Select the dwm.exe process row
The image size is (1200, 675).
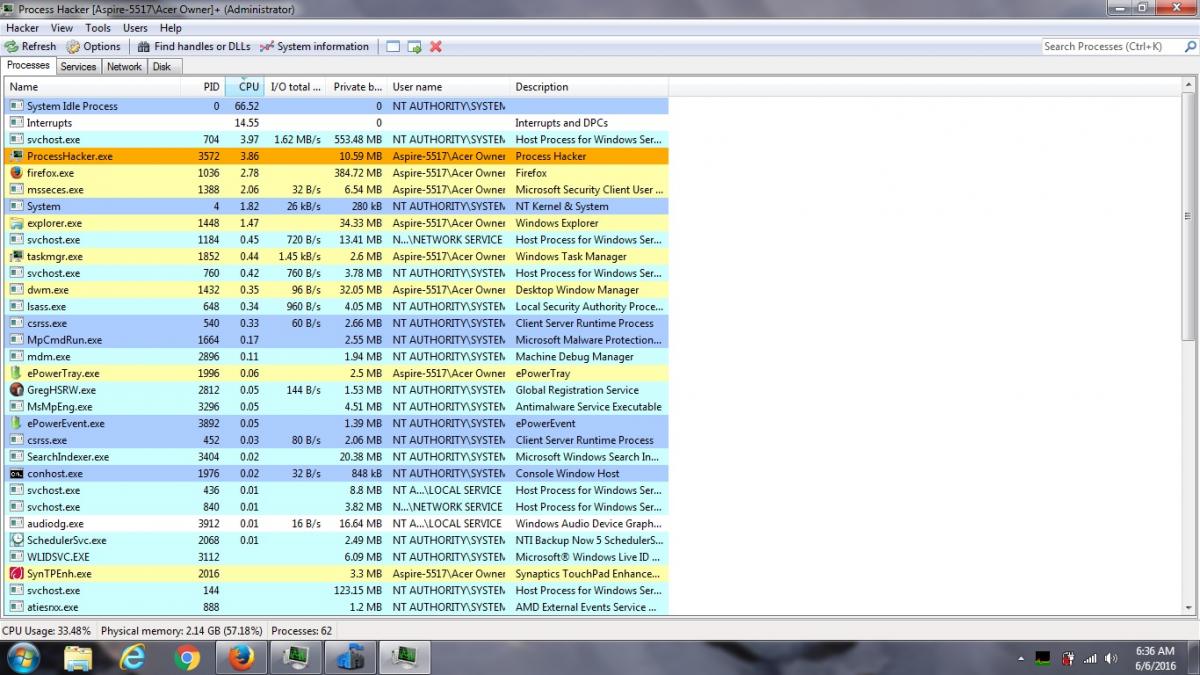[x=337, y=290]
